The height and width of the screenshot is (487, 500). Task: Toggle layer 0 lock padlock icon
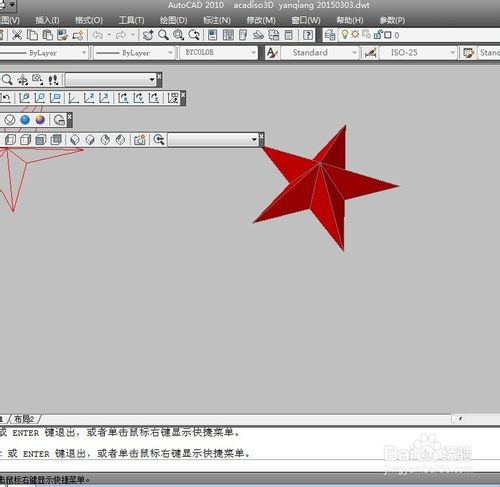378,35
